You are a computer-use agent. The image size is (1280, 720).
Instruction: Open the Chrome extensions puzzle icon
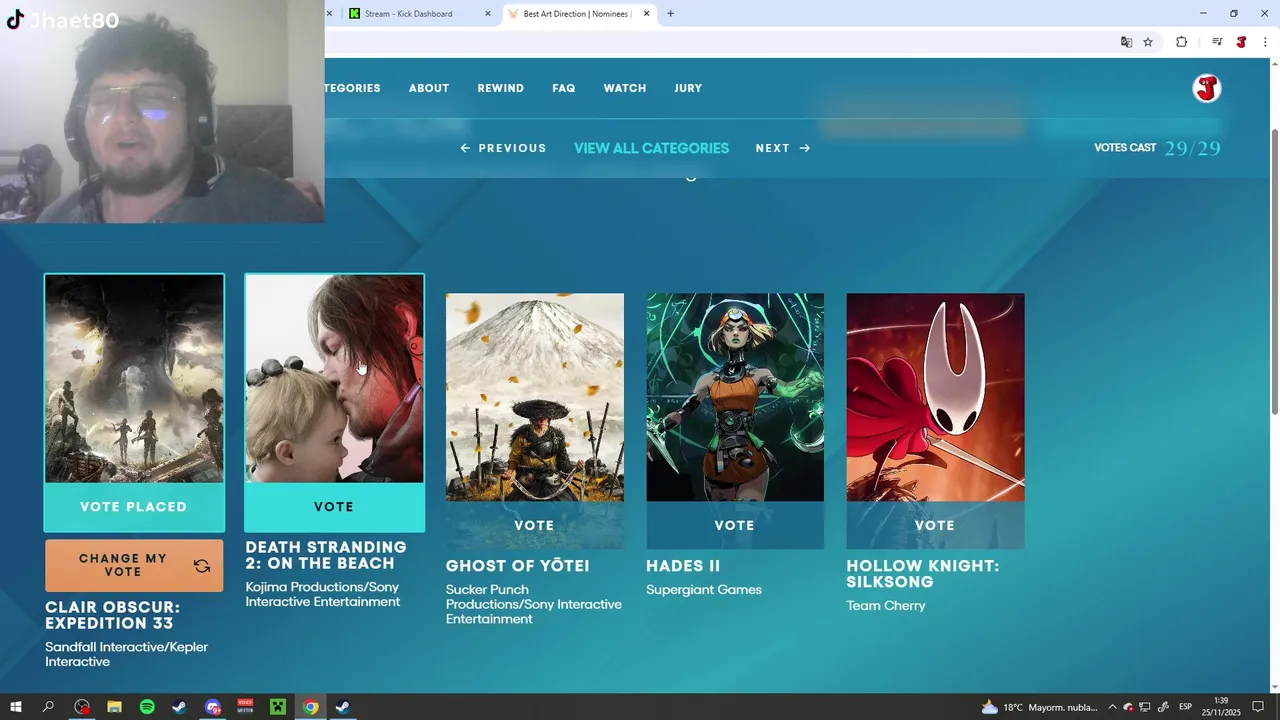point(1181,42)
